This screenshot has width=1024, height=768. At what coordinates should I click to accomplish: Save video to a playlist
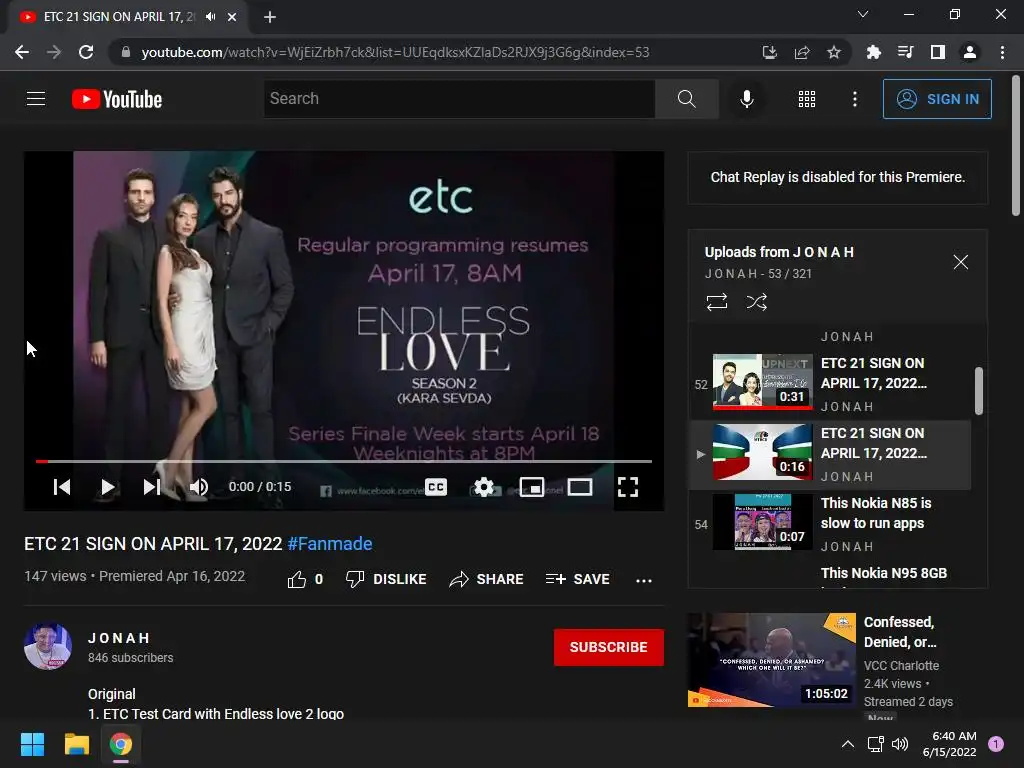point(577,579)
